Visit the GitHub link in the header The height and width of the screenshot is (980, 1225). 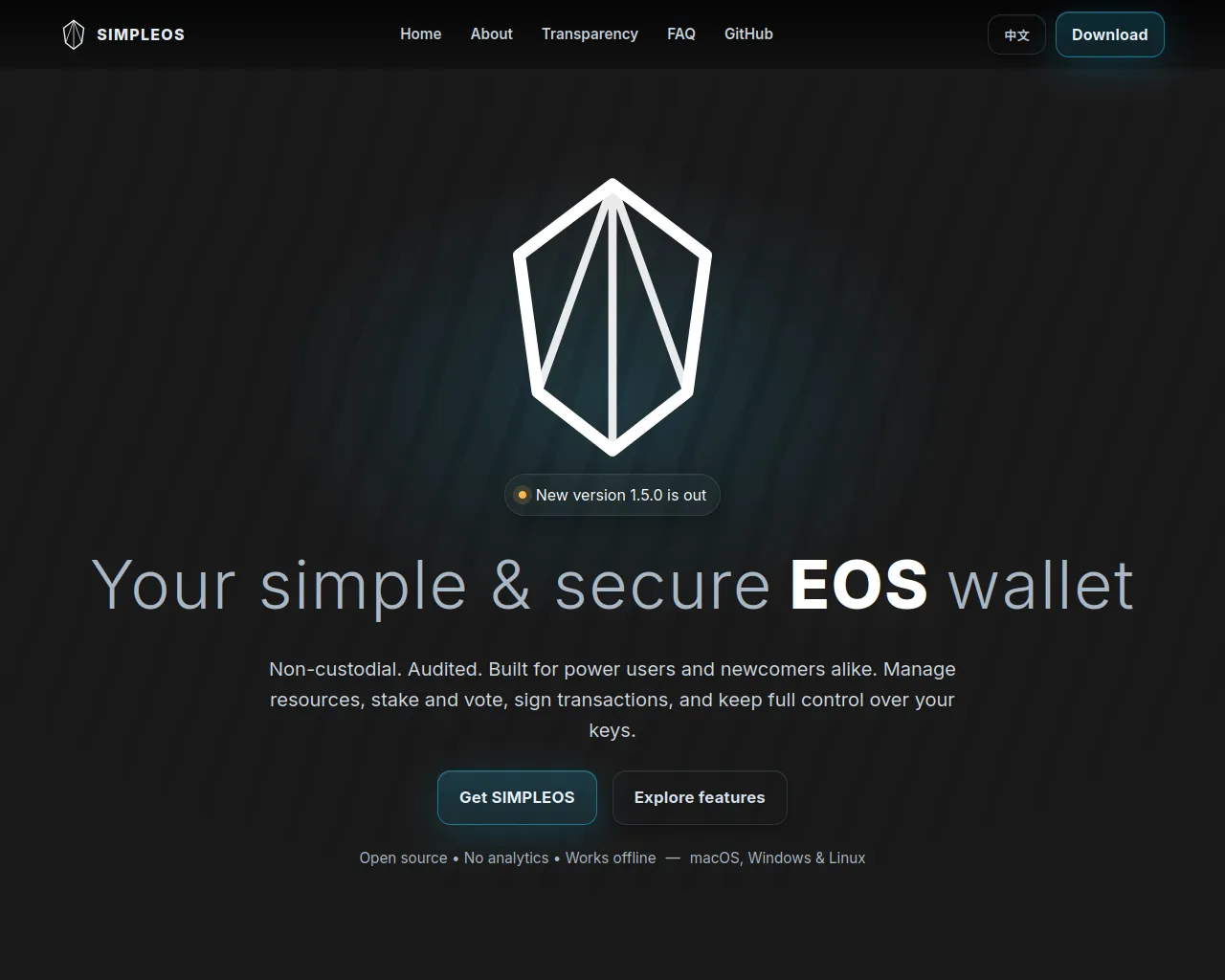(x=748, y=33)
